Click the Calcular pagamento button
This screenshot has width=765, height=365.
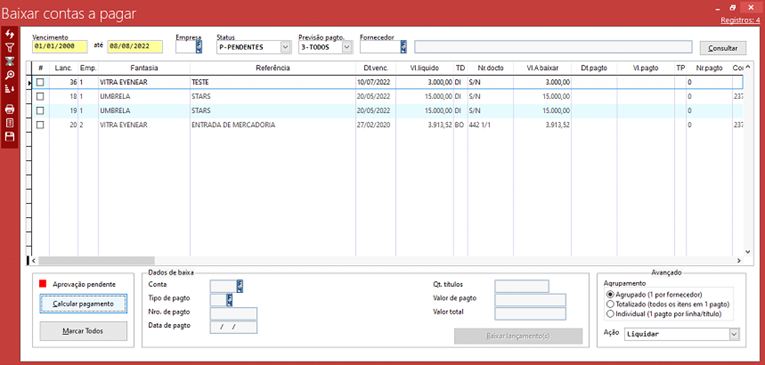click(83, 304)
